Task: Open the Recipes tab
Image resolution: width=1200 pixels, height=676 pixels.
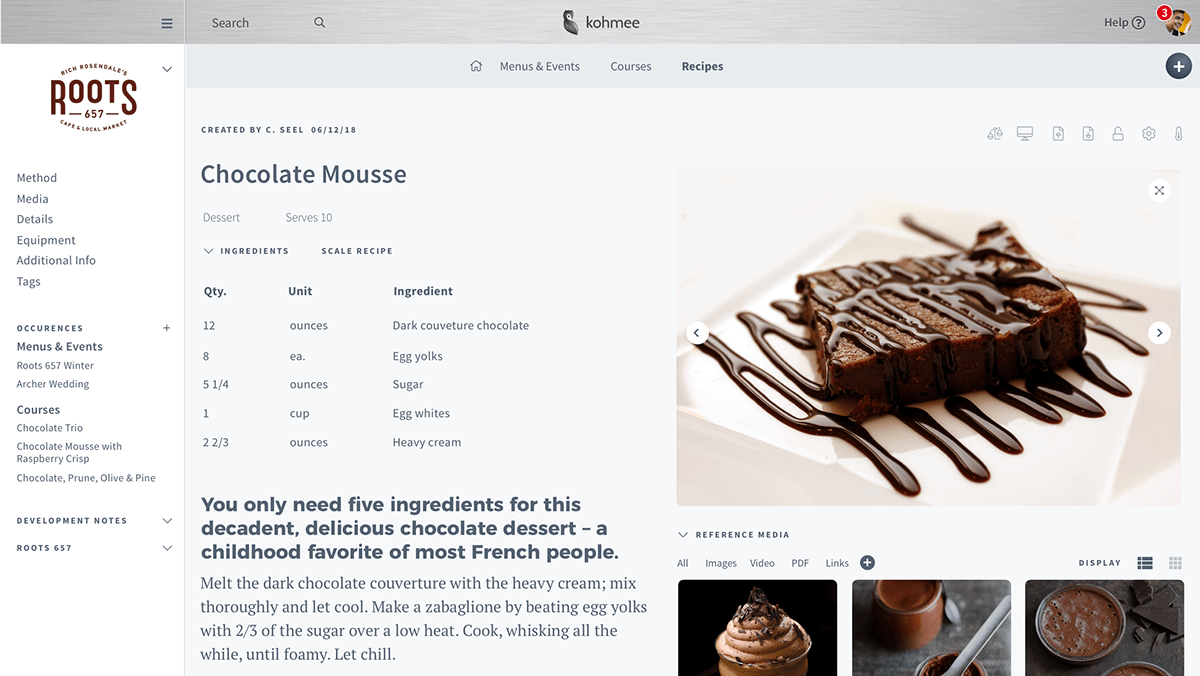Action: (702, 66)
